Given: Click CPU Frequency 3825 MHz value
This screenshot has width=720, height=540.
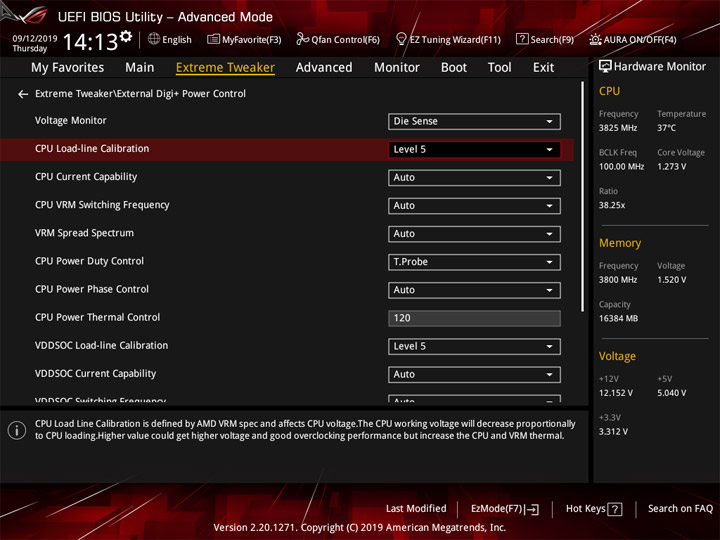Looking at the screenshot, I should coord(618,128).
